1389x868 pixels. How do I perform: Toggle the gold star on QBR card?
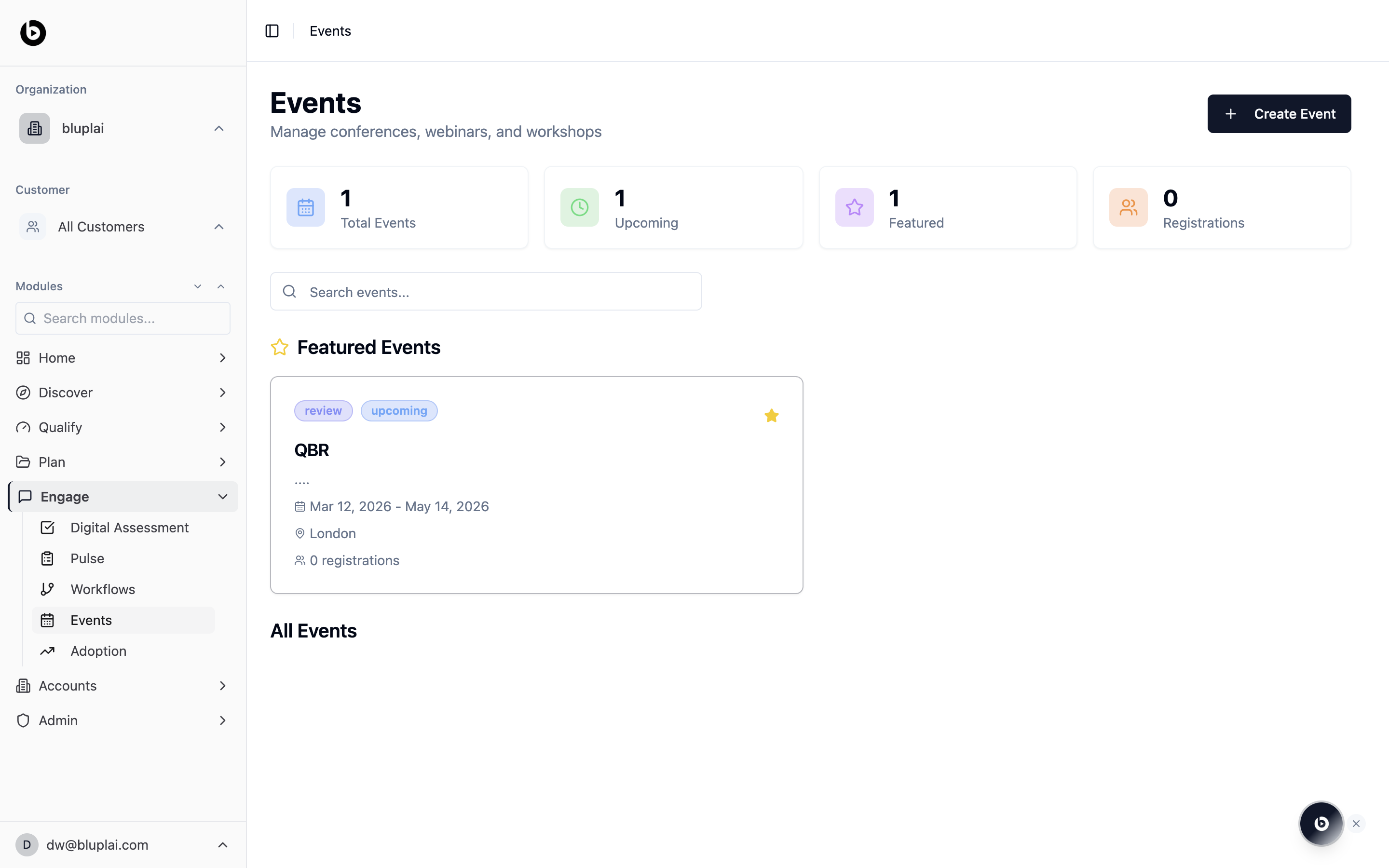[771, 415]
